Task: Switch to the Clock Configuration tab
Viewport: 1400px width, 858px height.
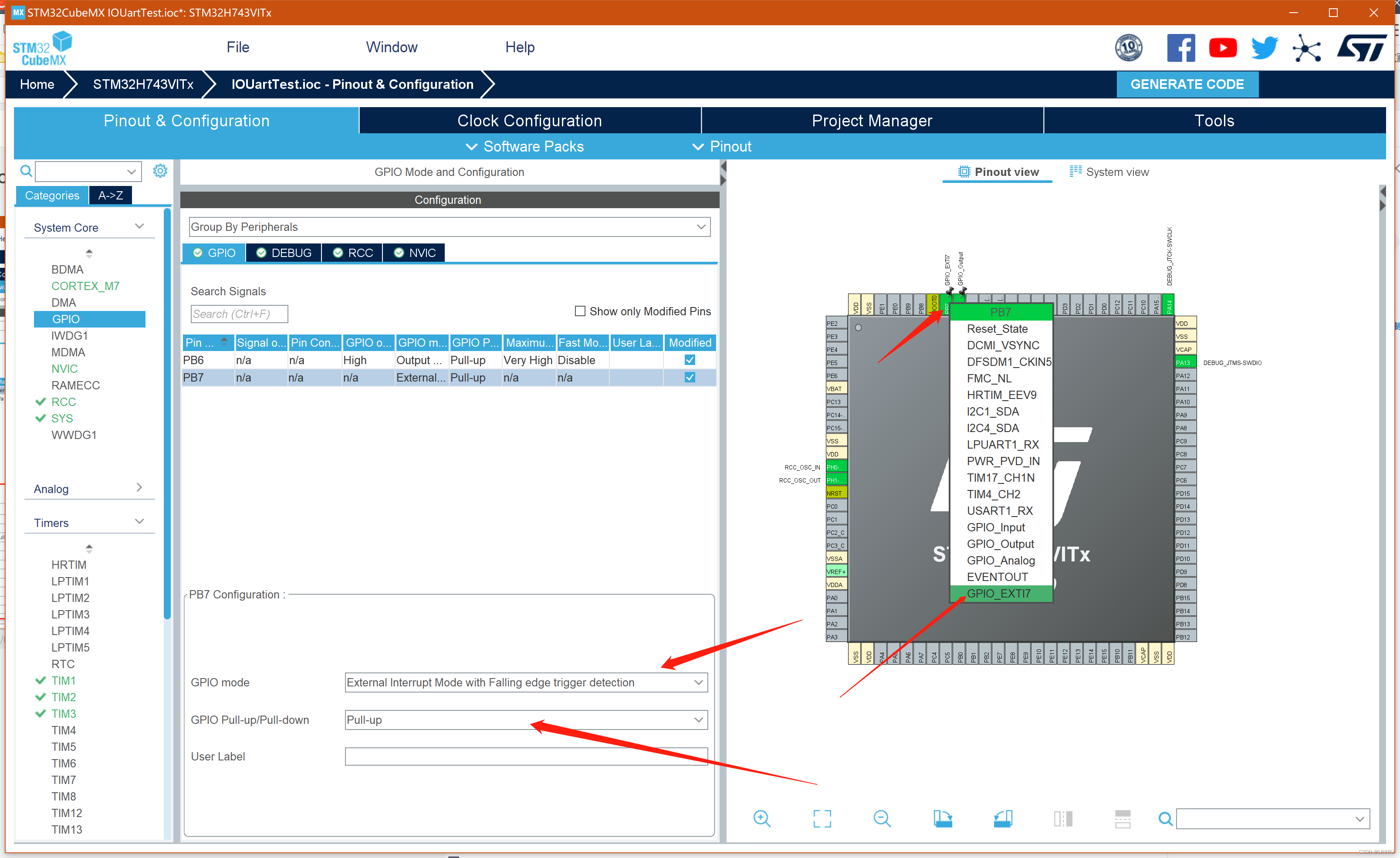Action: click(530, 121)
